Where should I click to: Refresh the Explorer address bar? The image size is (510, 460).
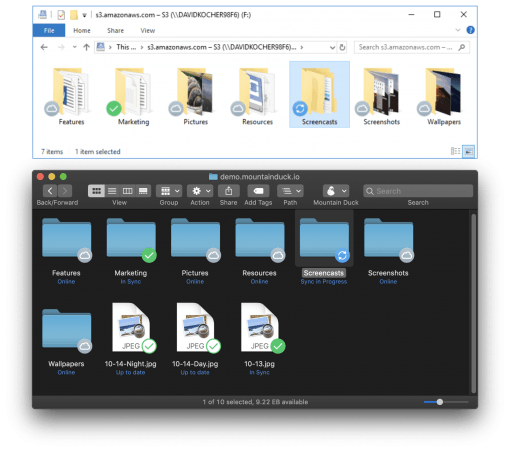pyautogui.click(x=342, y=47)
